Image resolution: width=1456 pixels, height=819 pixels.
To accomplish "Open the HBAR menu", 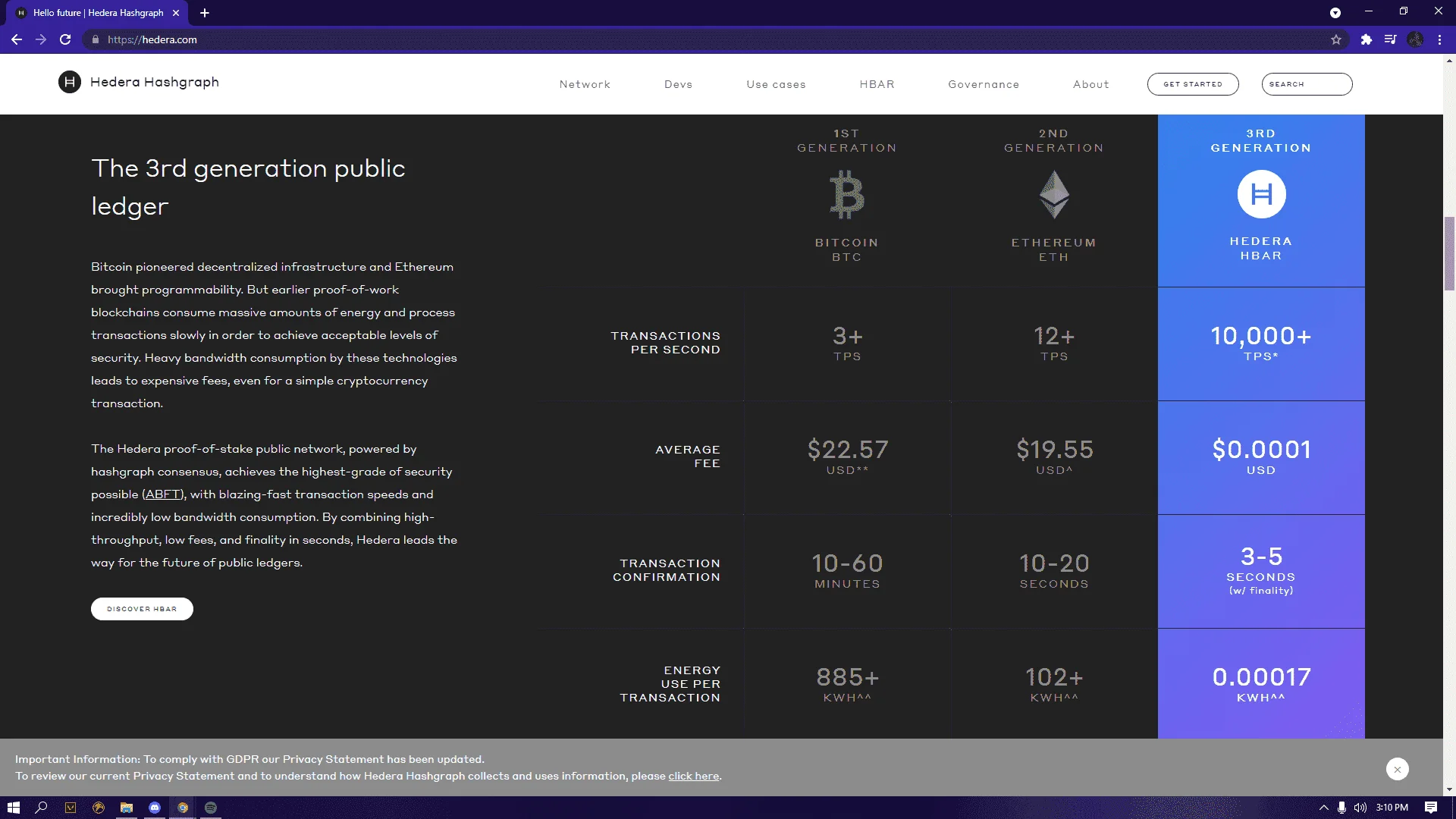I will coord(877,84).
